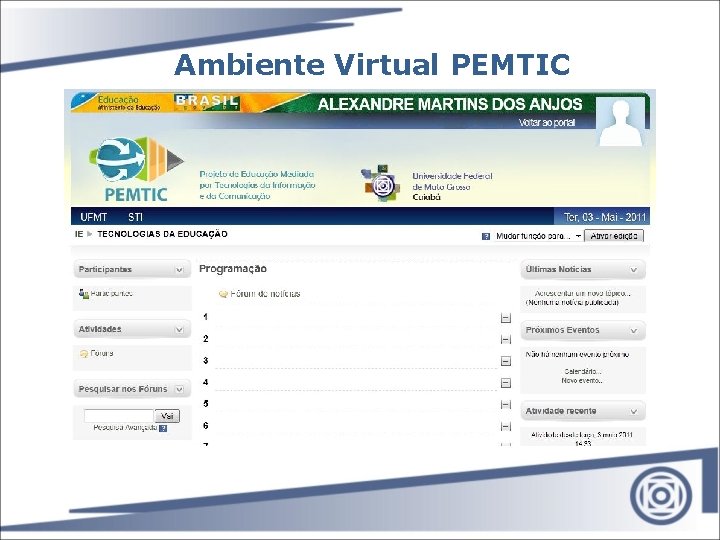Open the Pesquisa Avançada link
720x540 pixels.
pyautogui.click(x=125, y=428)
